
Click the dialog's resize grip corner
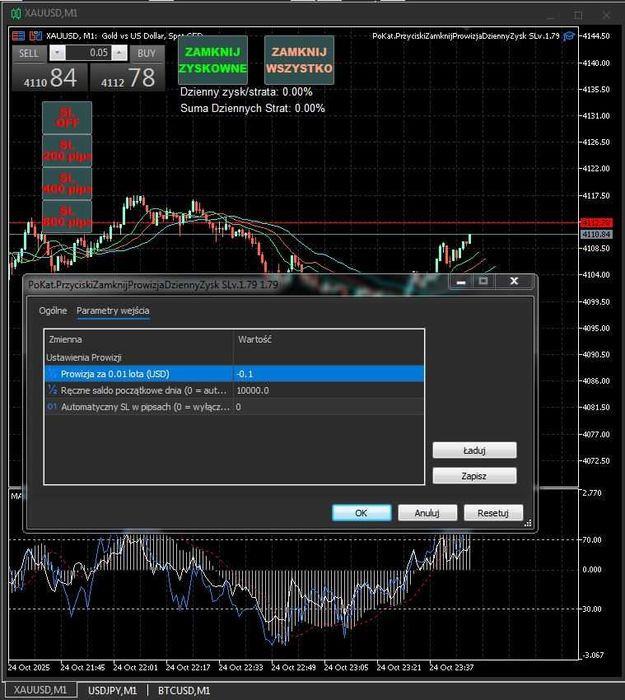click(x=528, y=523)
